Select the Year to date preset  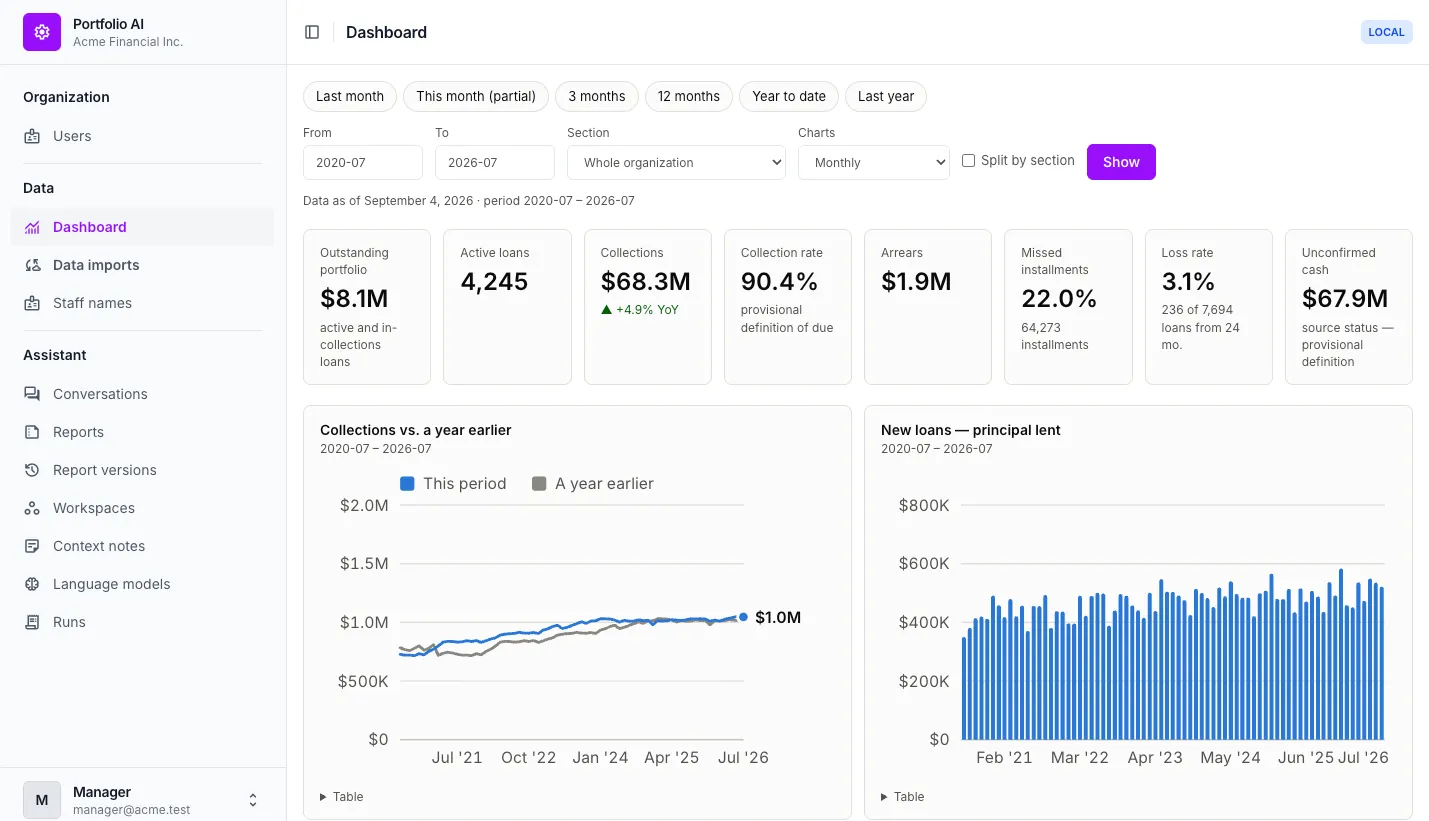pyautogui.click(x=789, y=96)
